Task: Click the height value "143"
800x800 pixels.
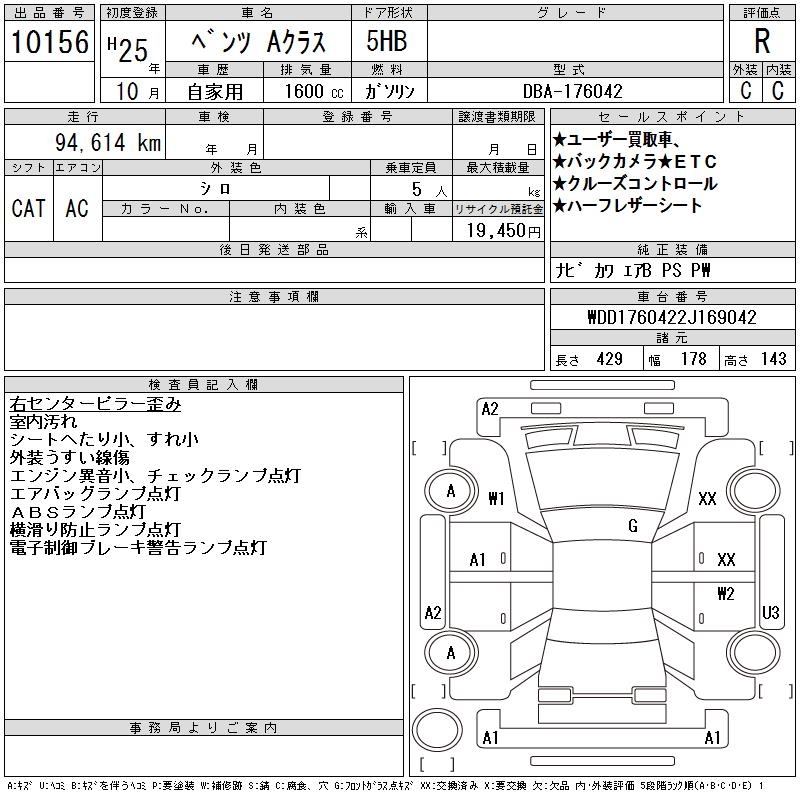Action: tap(773, 359)
